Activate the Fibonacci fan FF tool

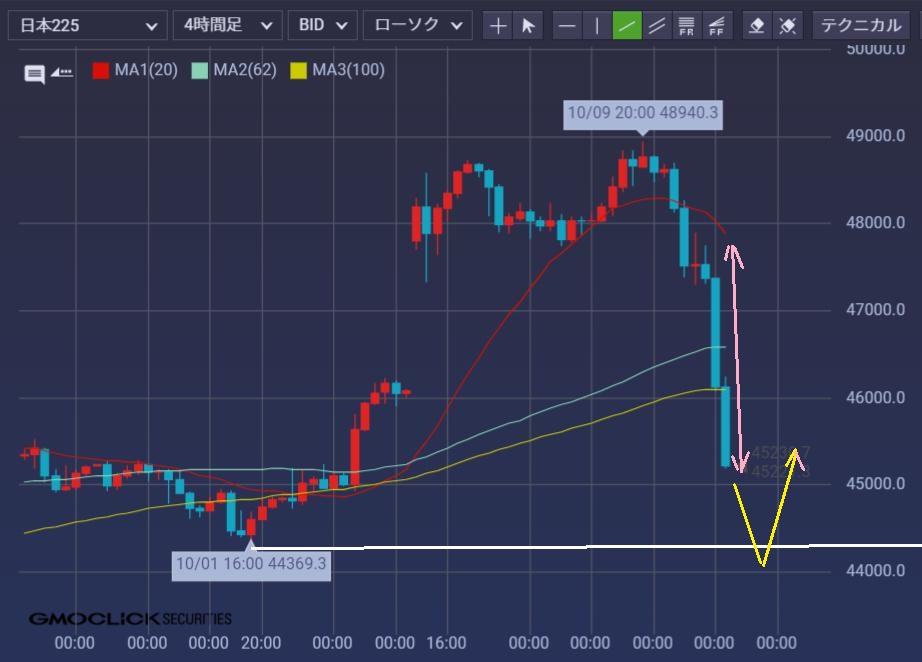pyautogui.click(x=716, y=25)
